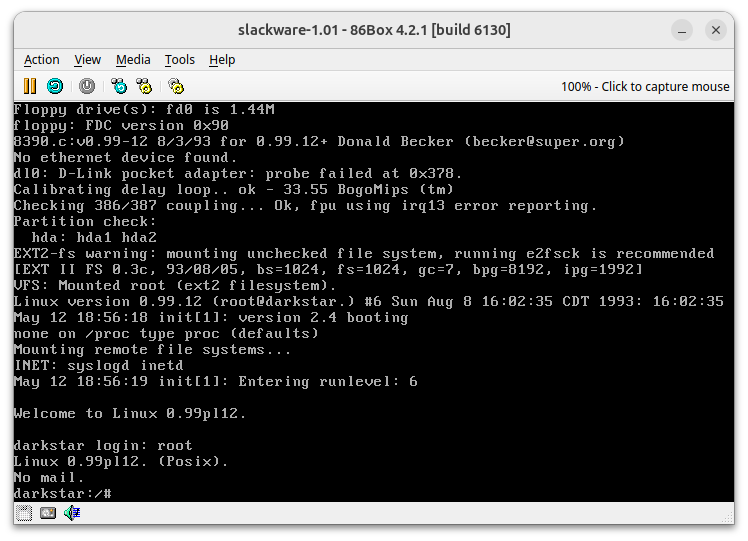This screenshot has width=748, height=541.
Task: Send Ctrl+Alt+Esc using yellow keys toolbar icon
Action: click(x=144, y=86)
